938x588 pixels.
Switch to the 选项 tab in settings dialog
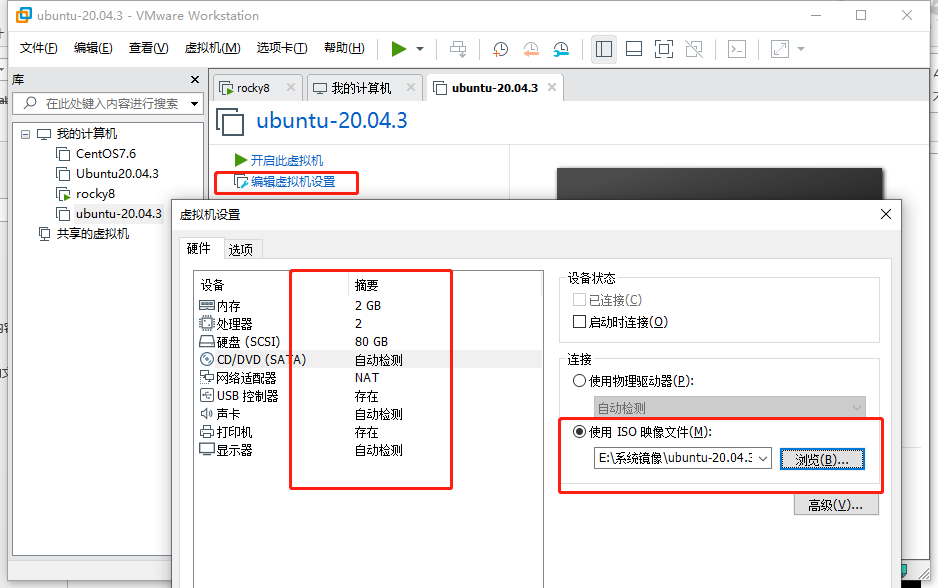[x=240, y=250]
